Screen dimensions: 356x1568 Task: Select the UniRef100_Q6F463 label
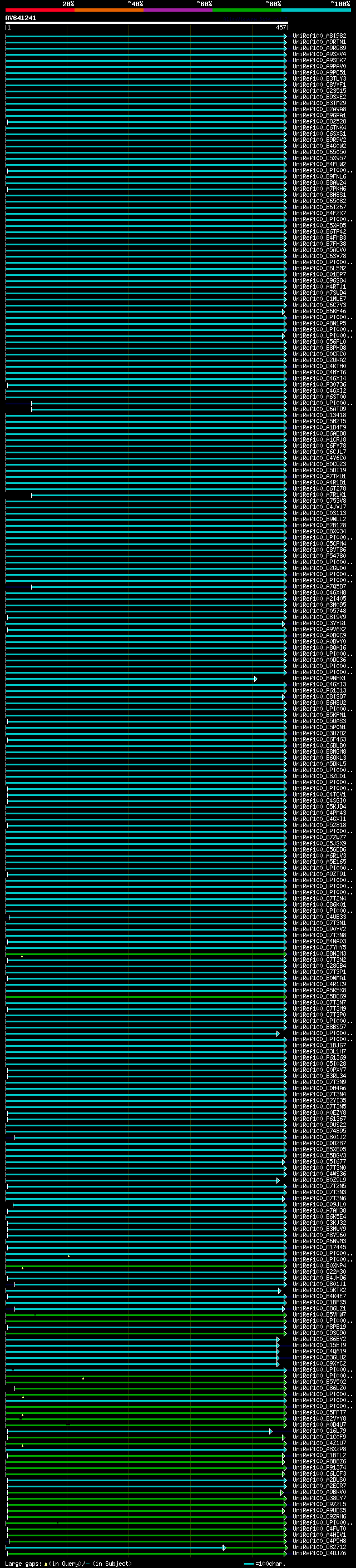(x=319, y=739)
